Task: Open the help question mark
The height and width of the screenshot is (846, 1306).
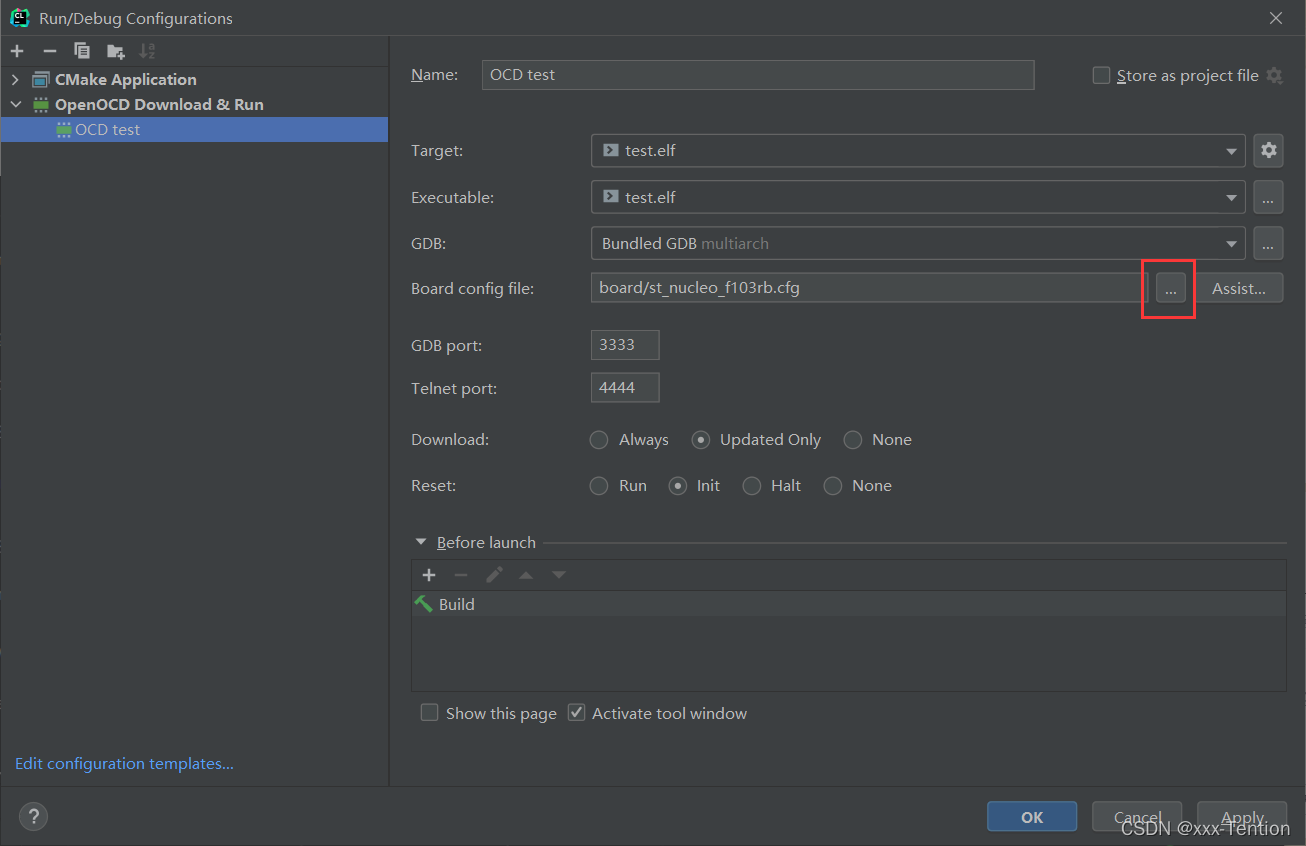Action: [33, 817]
